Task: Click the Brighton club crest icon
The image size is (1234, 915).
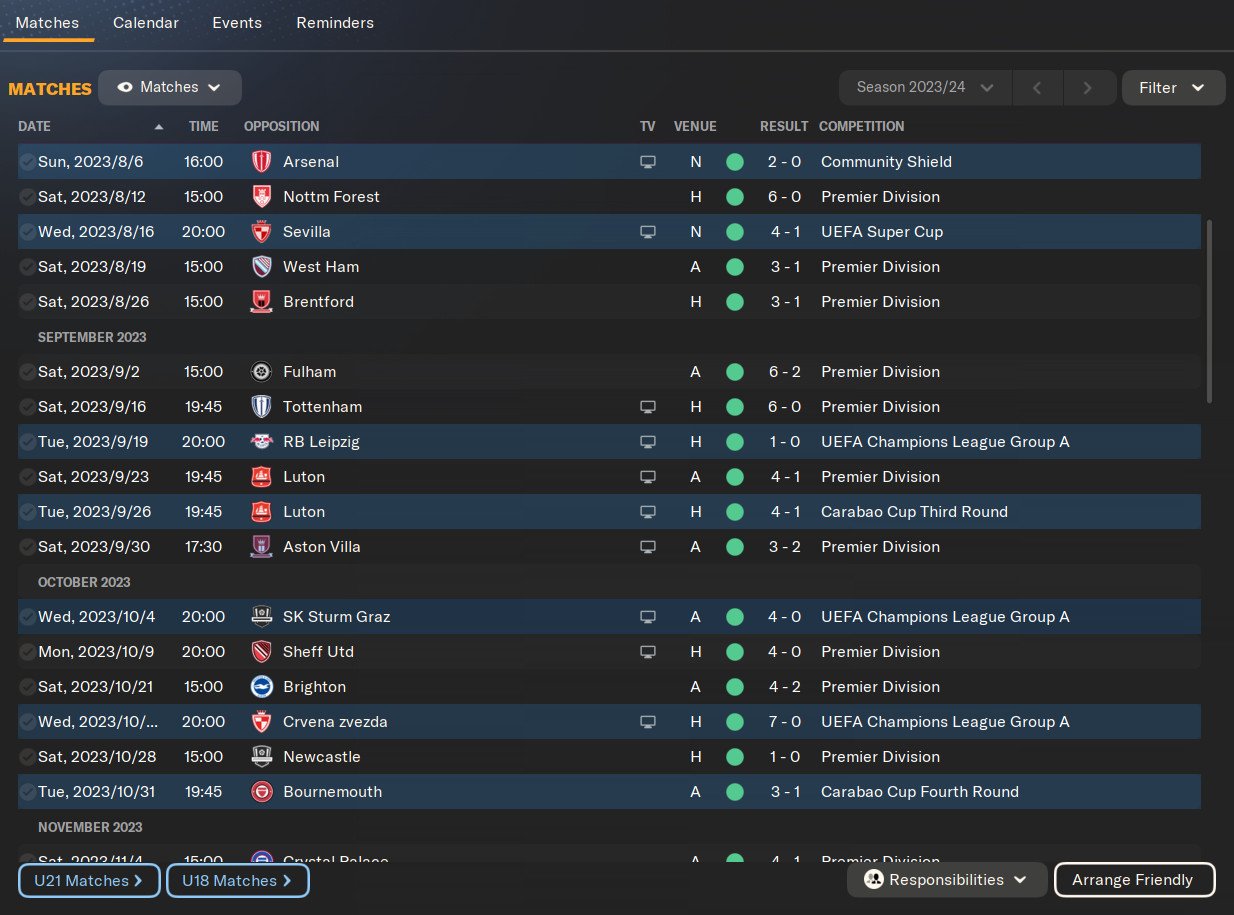Action: [x=261, y=687]
